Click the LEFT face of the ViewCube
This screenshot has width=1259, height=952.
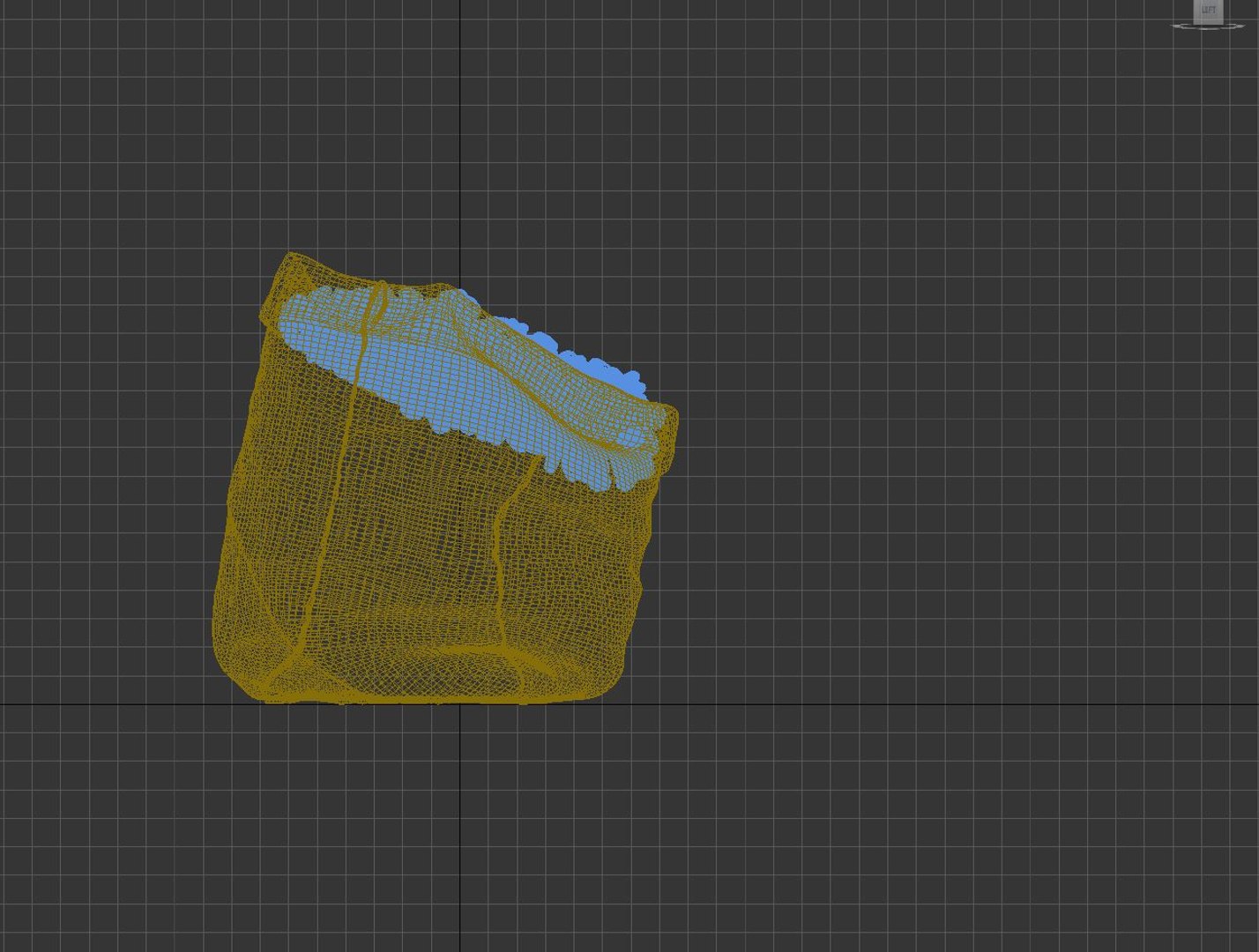(1208, 10)
